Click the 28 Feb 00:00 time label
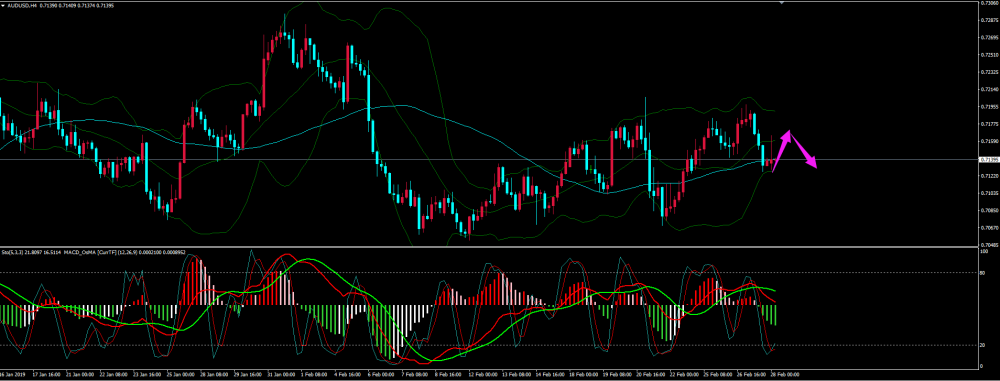 tap(785, 375)
